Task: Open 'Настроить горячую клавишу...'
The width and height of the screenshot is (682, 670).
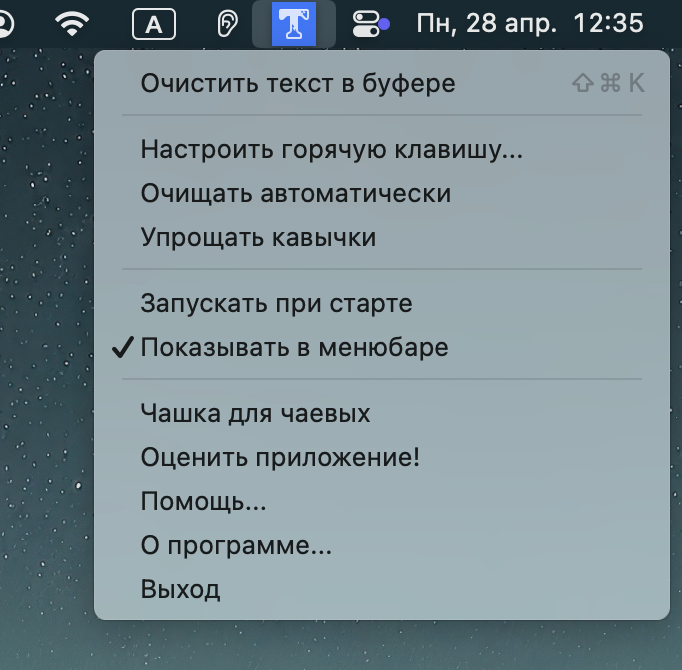Action: click(x=382, y=149)
